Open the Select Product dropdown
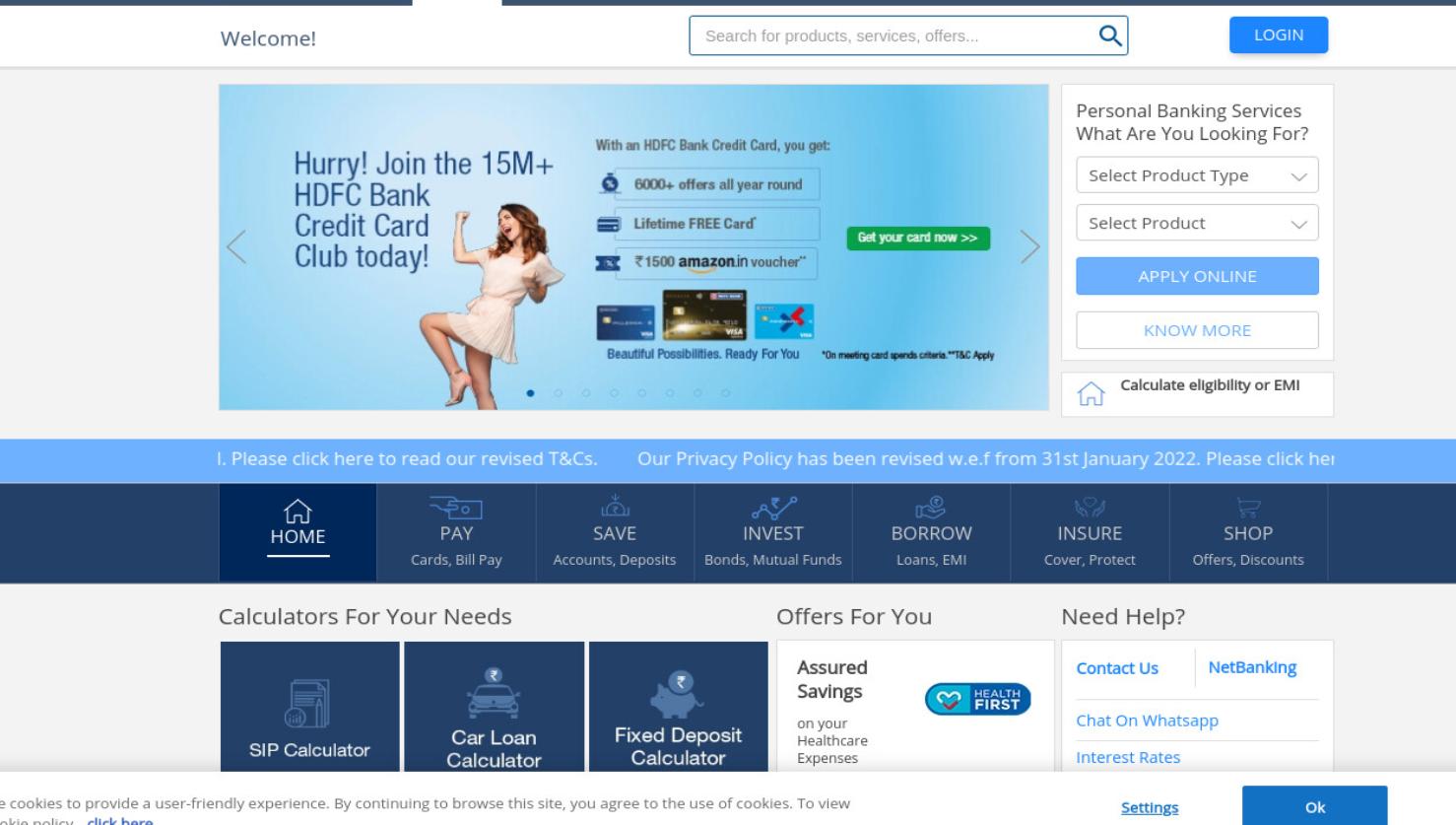Image resolution: width=1456 pixels, height=825 pixels. pyautogui.click(x=1197, y=223)
